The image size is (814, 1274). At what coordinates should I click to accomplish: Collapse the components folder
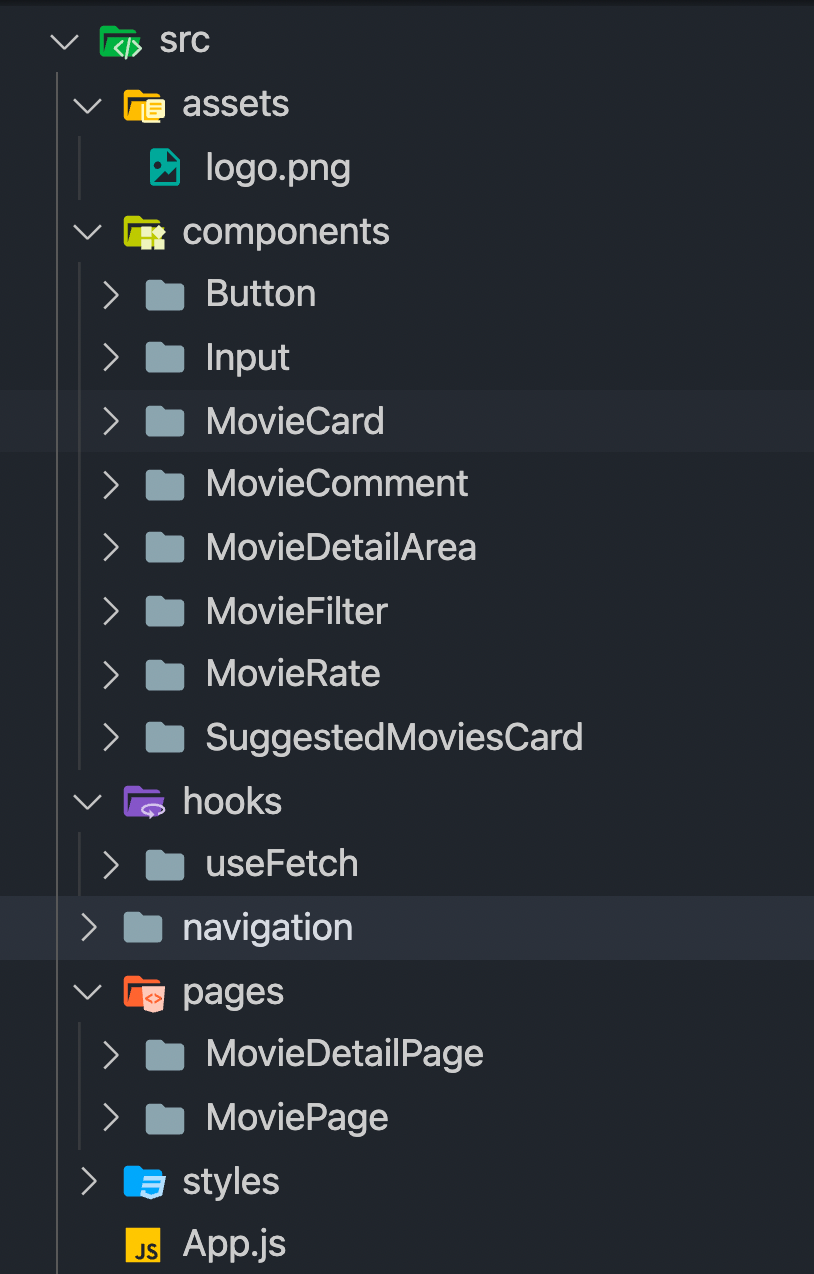tap(87, 231)
